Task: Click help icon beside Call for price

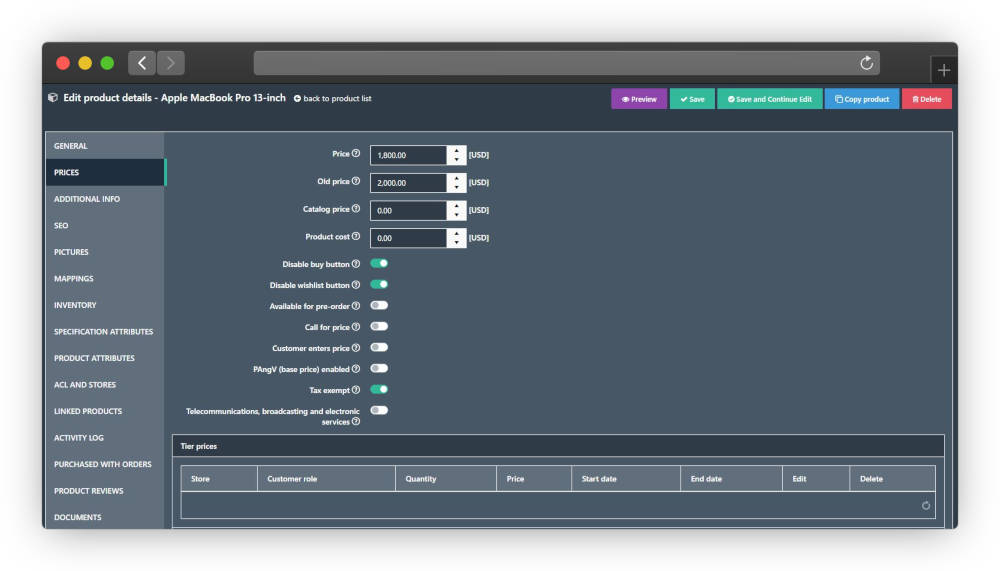Action: point(356,327)
